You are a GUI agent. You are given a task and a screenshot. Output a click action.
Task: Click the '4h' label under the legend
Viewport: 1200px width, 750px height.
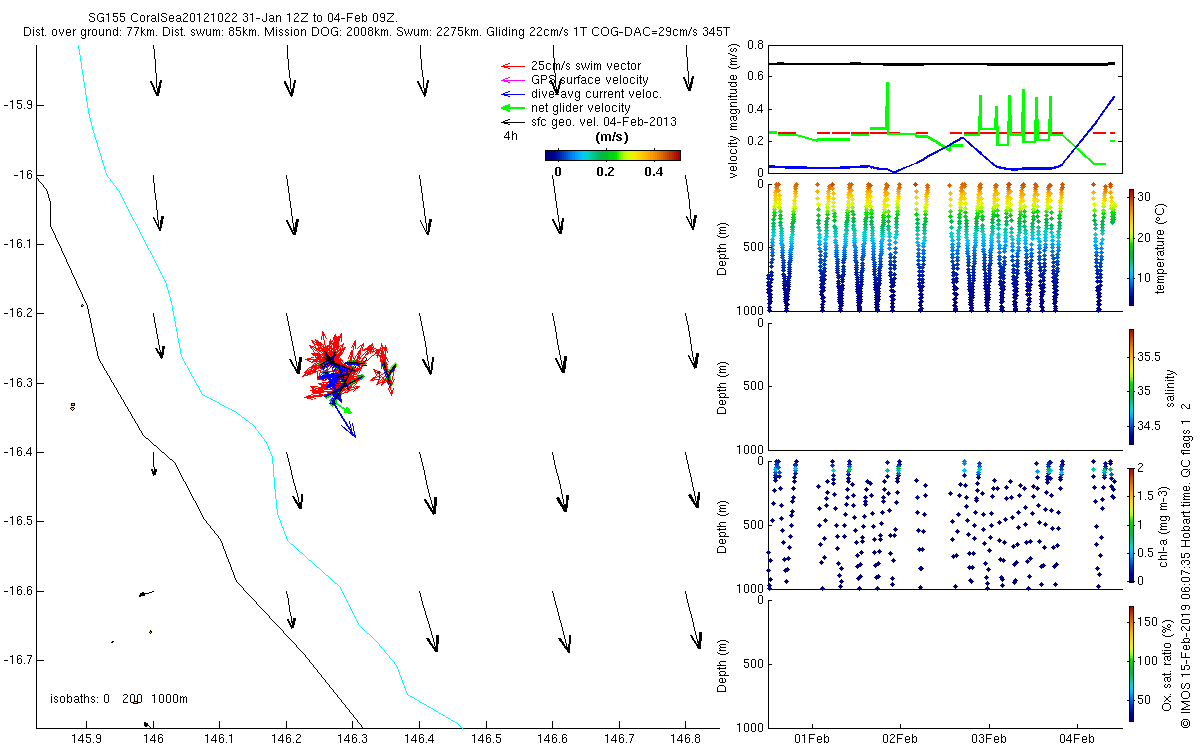pyautogui.click(x=510, y=135)
